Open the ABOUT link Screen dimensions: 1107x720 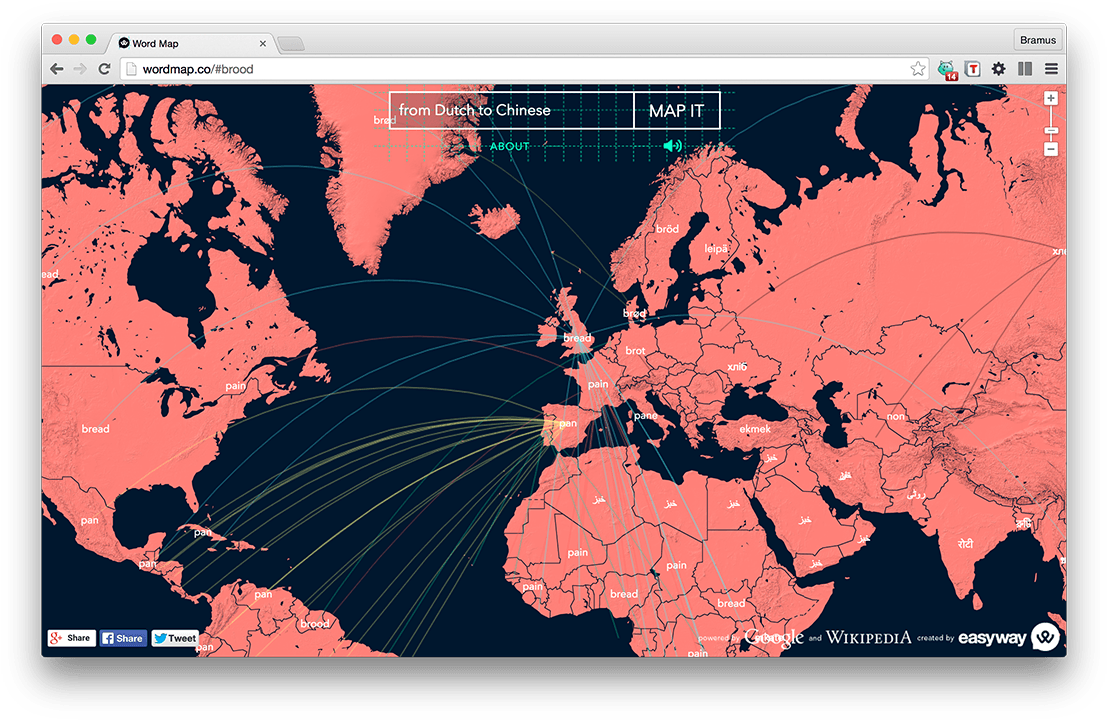click(509, 146)
